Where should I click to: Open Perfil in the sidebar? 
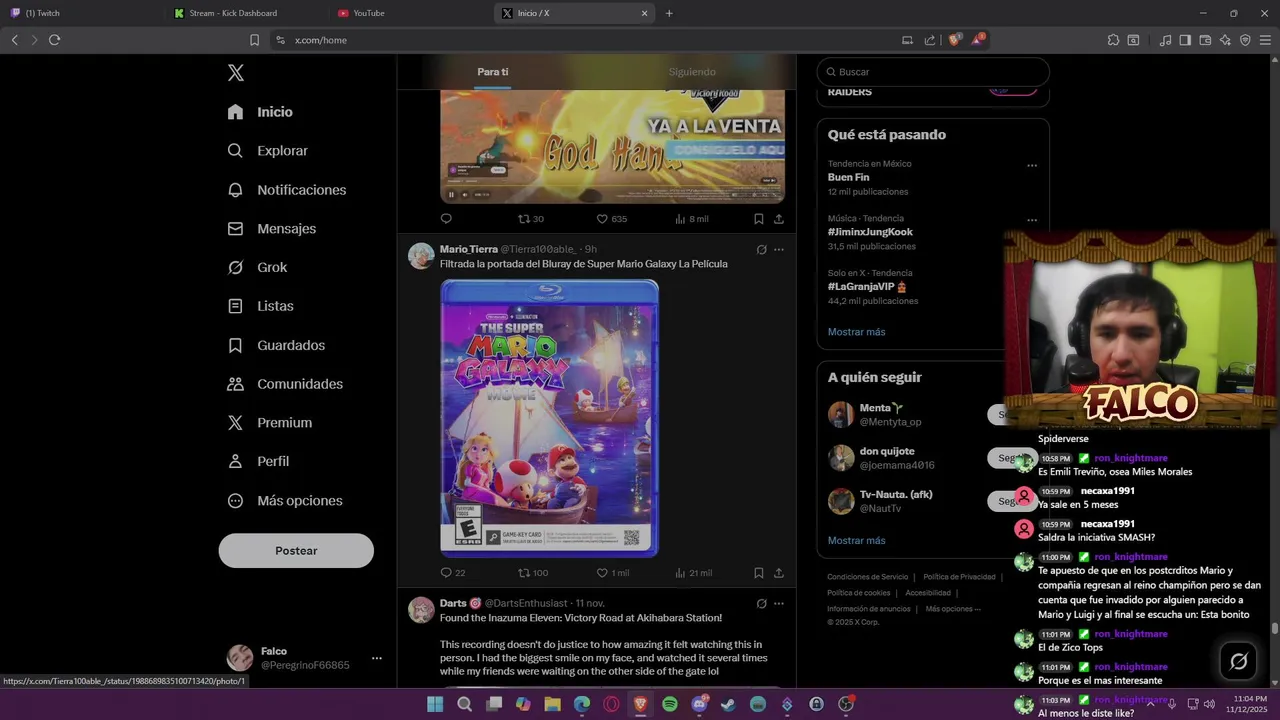[258, 461]
